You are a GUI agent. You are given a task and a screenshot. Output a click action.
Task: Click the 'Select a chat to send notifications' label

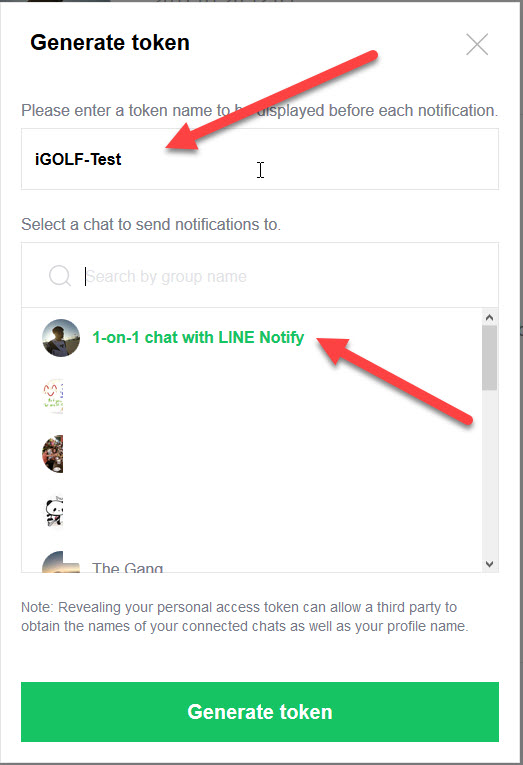tap(151, 224)
